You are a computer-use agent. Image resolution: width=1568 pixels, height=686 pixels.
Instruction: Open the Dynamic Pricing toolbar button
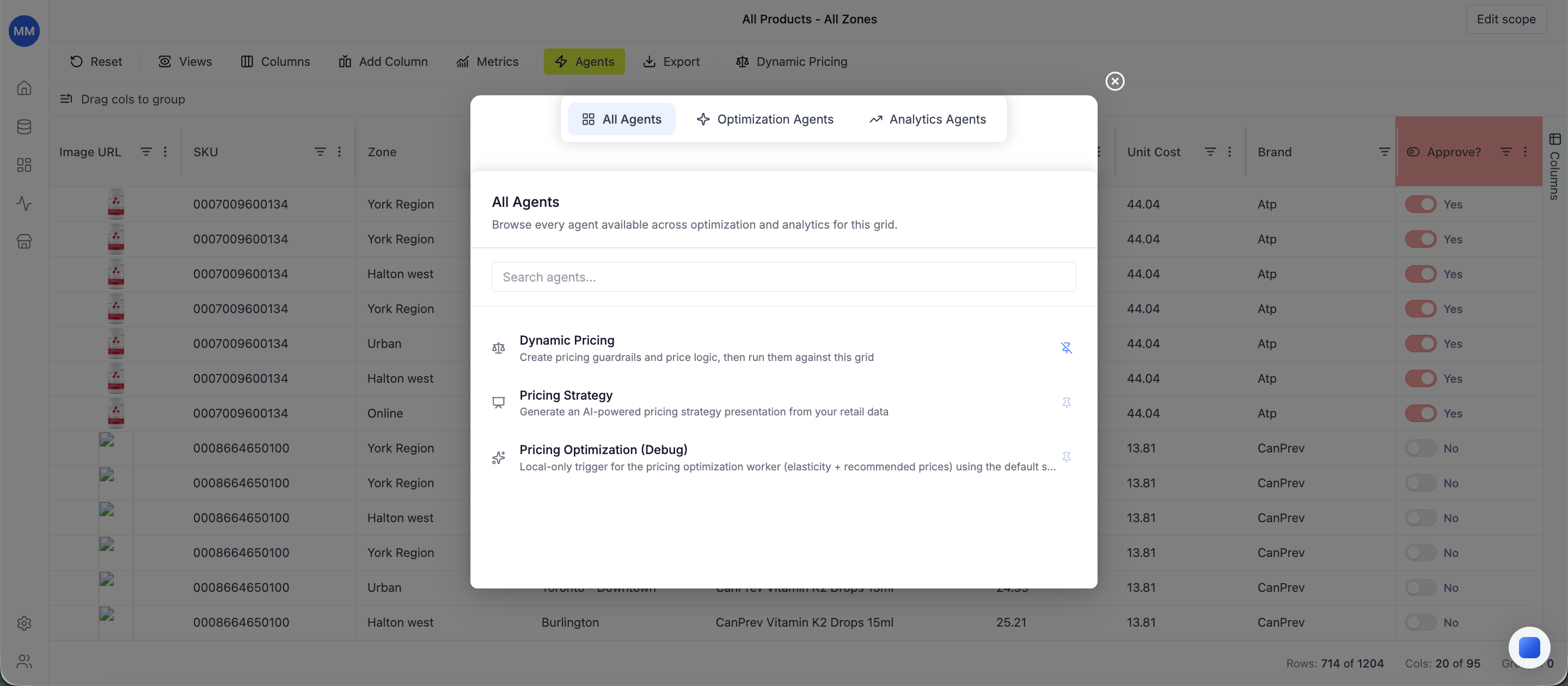click(x=791, y=62)
